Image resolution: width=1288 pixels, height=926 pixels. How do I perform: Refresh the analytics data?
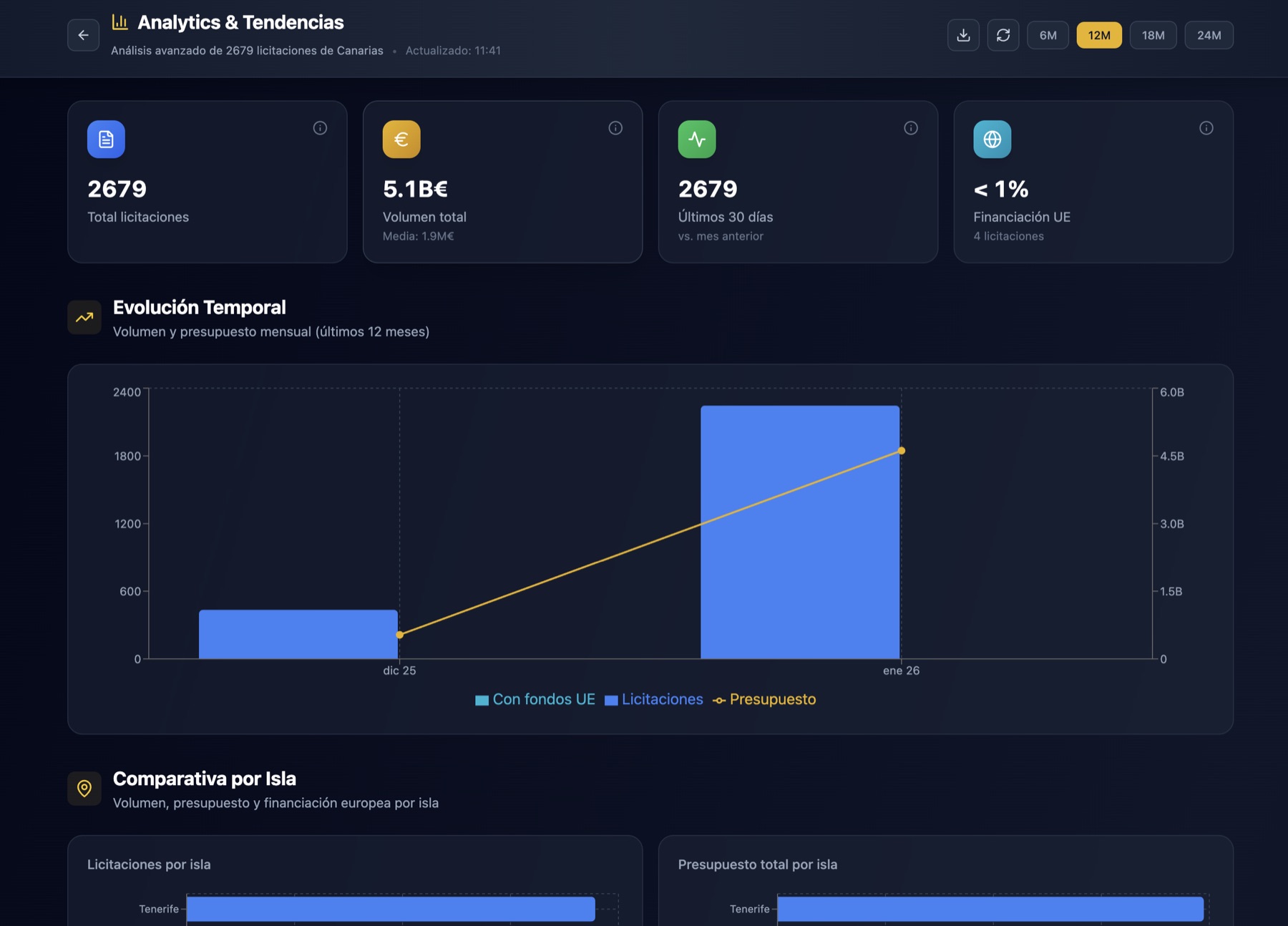[1003, 35]
